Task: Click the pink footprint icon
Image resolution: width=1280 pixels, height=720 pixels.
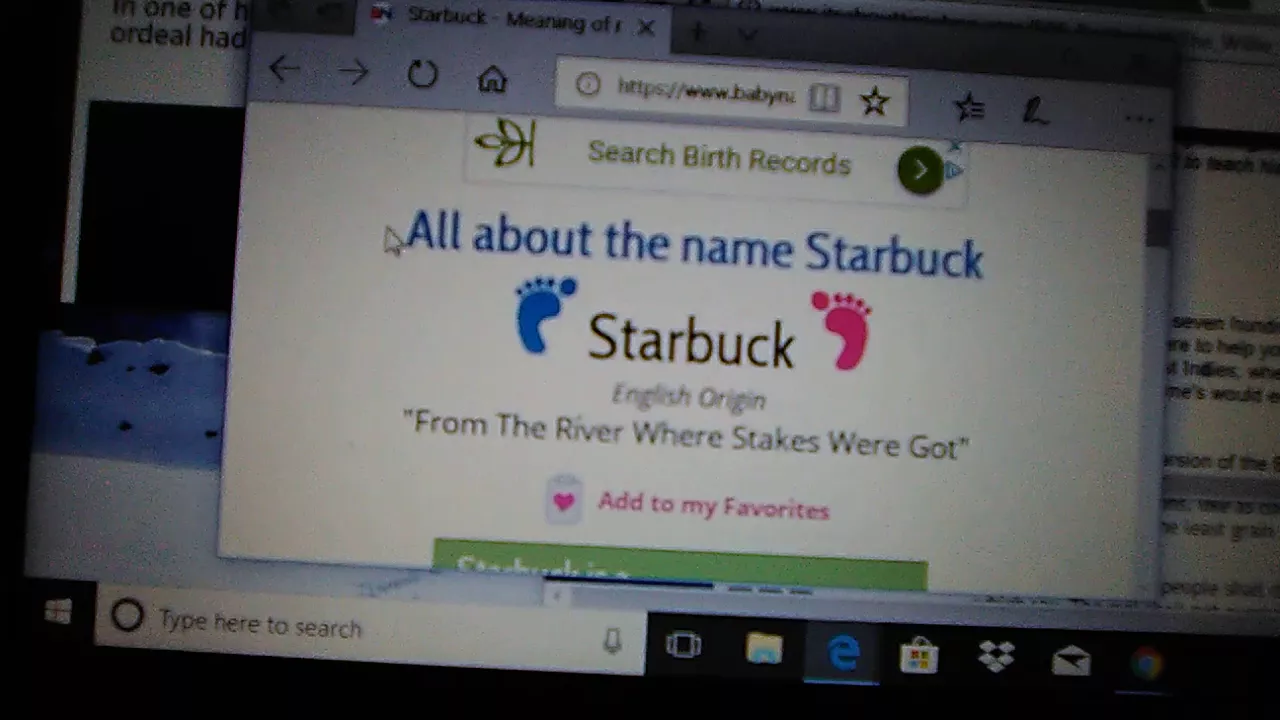Action: (842, 330)
